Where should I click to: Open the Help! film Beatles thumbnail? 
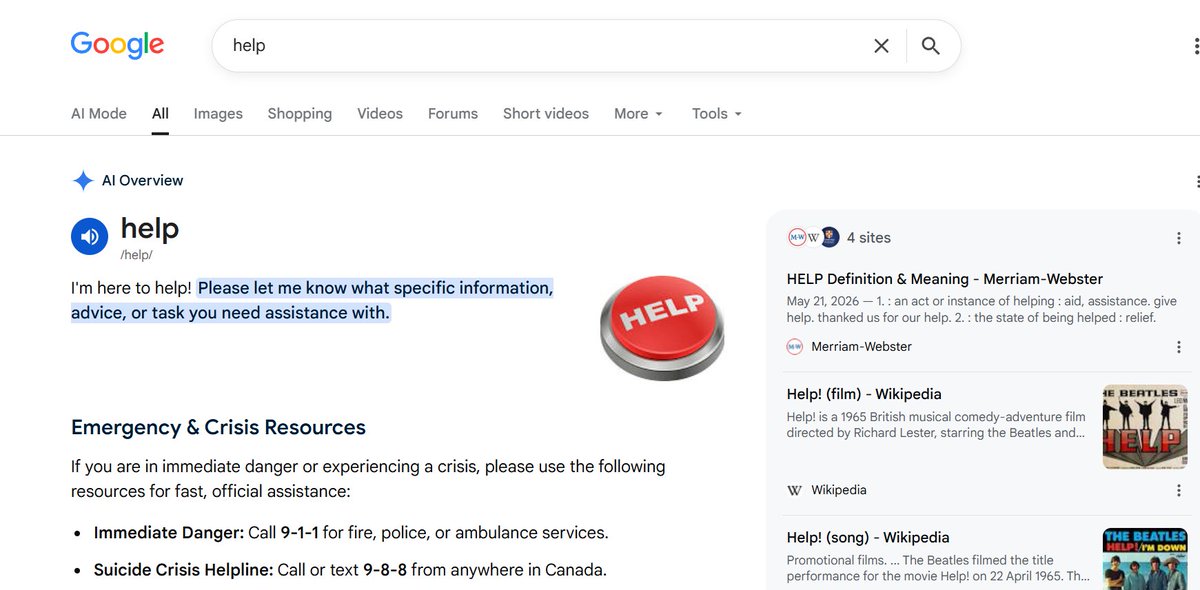coord(1145,427)
